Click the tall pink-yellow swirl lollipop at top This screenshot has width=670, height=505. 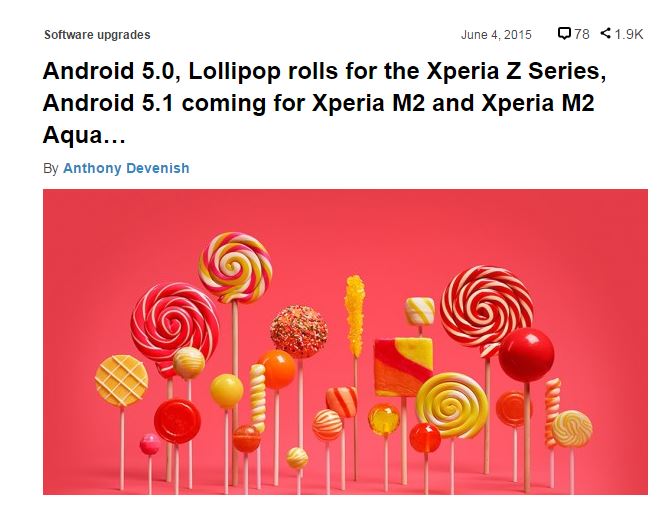click(x=235, y=267)
